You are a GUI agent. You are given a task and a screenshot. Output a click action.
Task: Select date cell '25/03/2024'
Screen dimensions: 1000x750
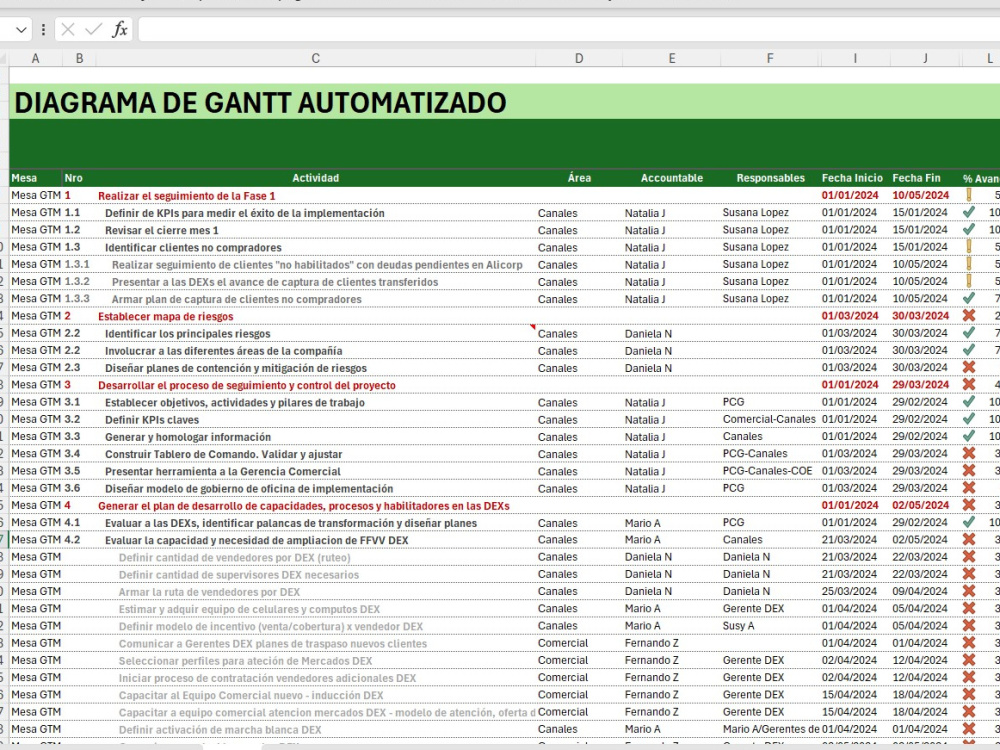(x=849, y=591)
